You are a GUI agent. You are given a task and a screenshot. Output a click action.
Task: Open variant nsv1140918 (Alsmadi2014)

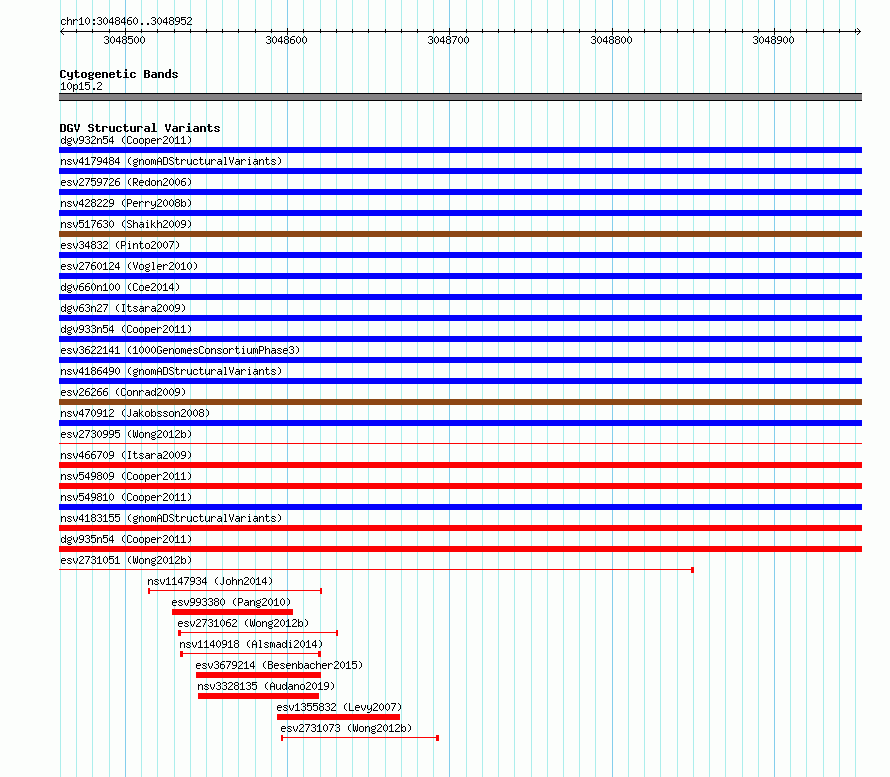click(251, 644)
